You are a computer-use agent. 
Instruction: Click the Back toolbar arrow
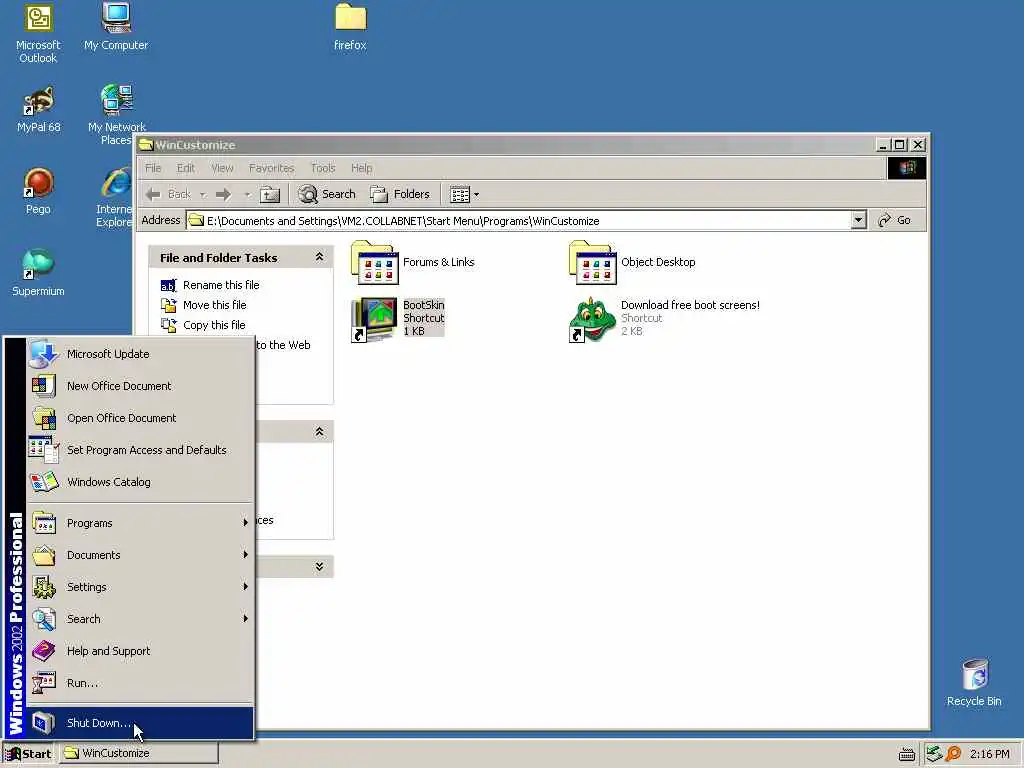point(167,195)
